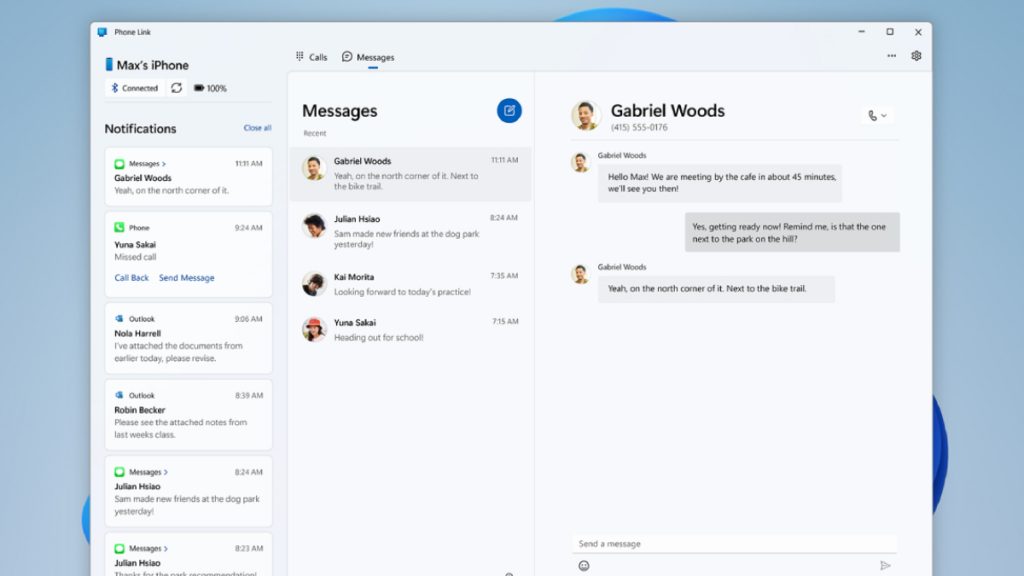Select the Messages tab

pyautogui.click(x=368, y=57)
